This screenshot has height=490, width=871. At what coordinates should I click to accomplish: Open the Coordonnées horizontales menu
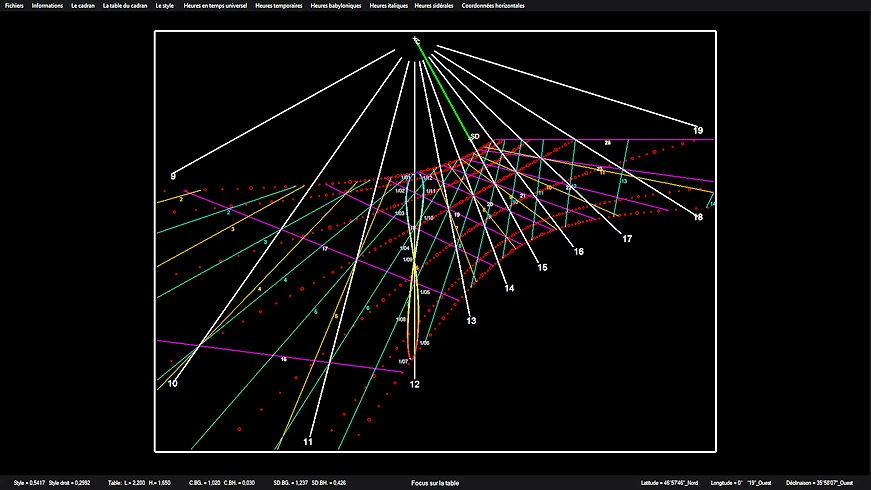495,6
